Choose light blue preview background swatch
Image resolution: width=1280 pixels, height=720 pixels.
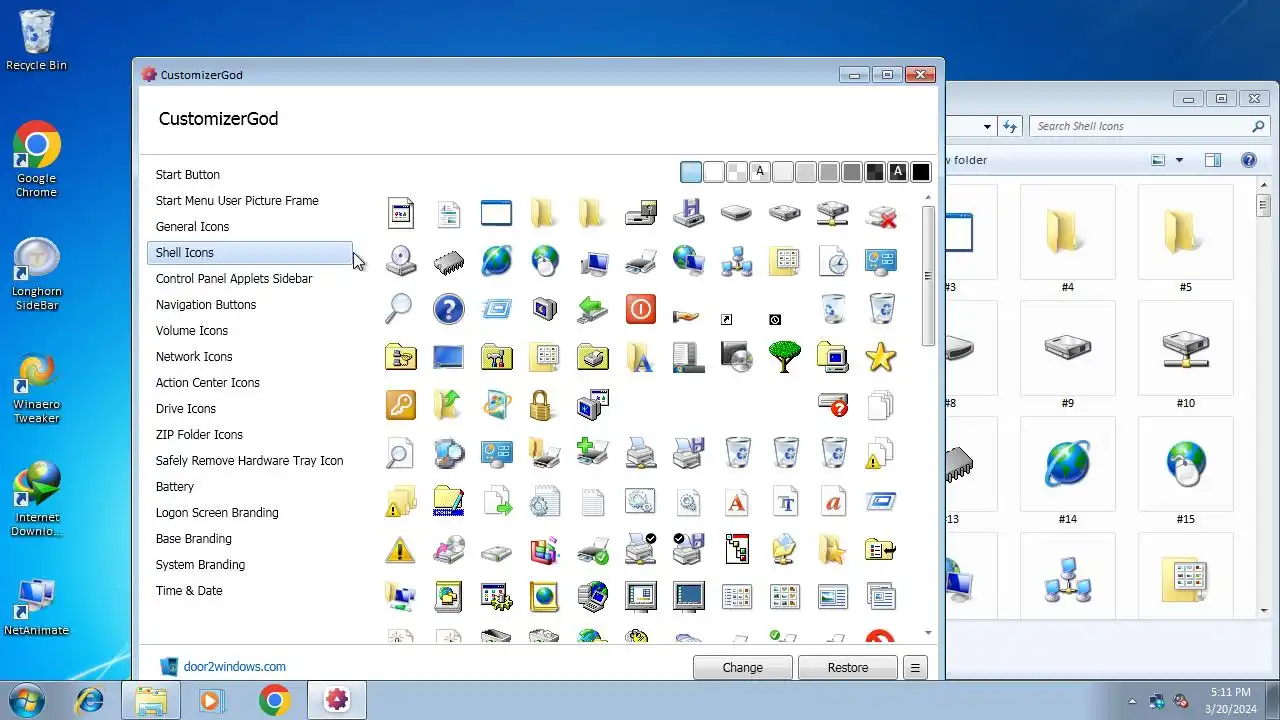[691, 172]
